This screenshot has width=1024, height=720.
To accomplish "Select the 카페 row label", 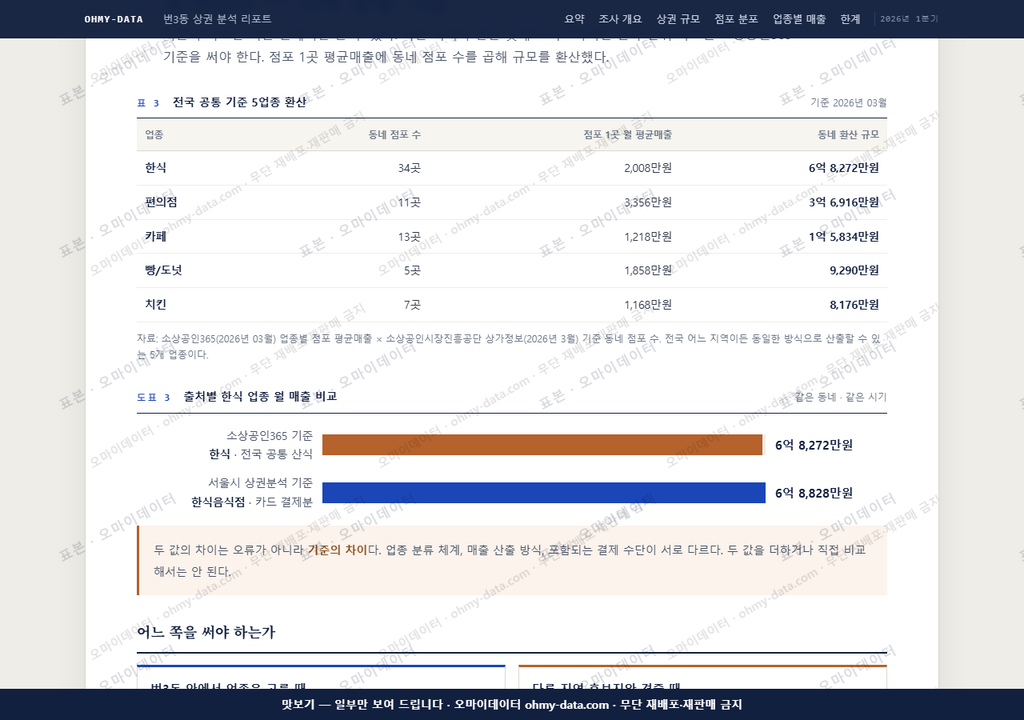I will pos(155,237).
